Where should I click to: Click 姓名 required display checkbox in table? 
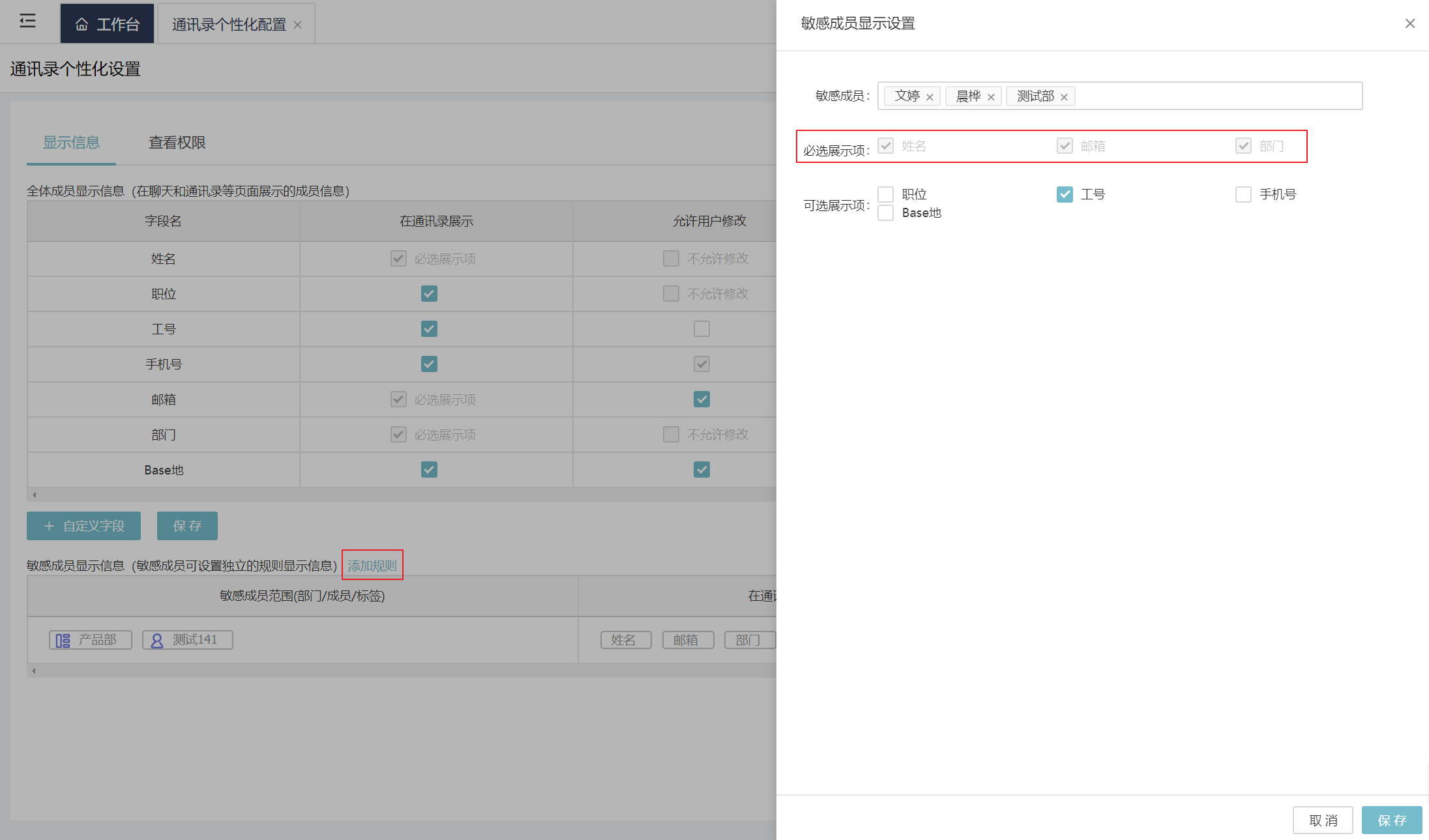click(x=398, y=259)
